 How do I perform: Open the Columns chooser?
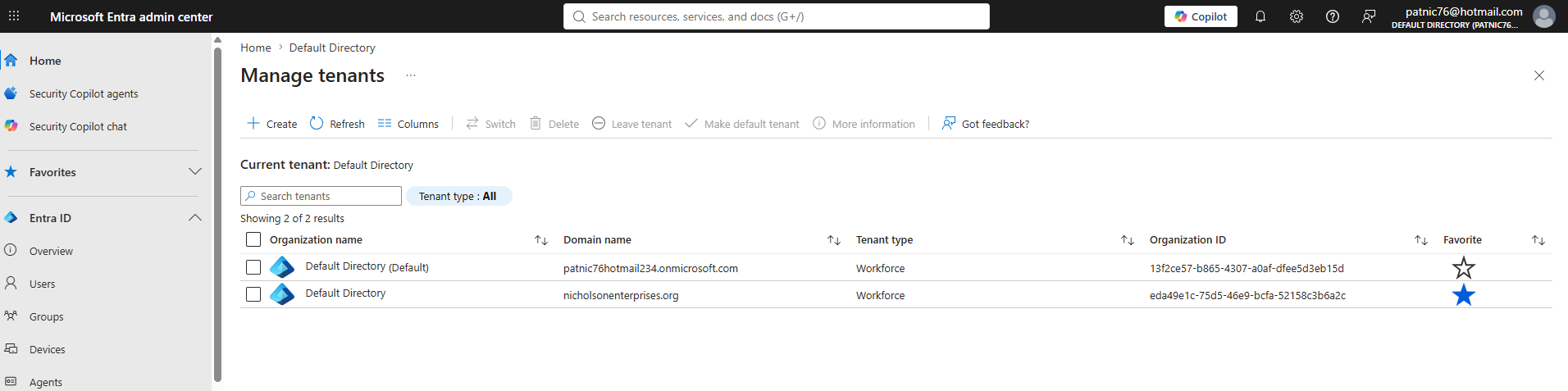click(x=408, y=124)
